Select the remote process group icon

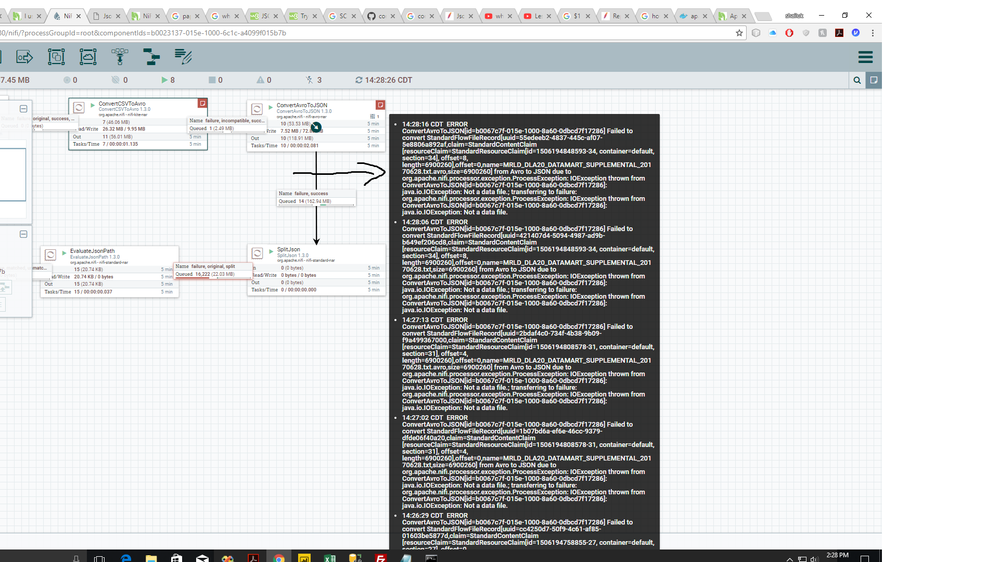pos(88,57)
